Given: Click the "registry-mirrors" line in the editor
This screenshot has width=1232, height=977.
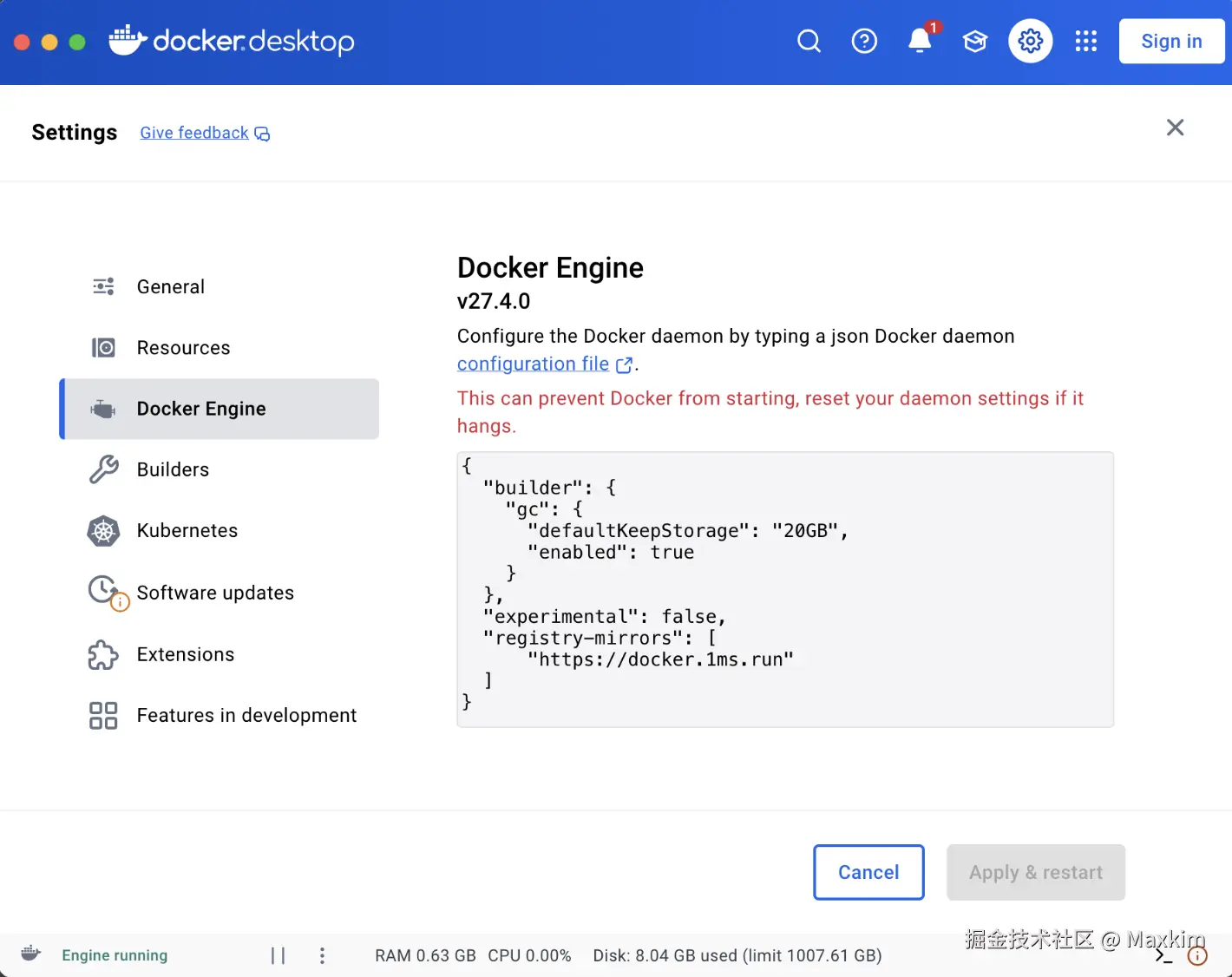Looking at the screenshot, I should (599, 638).
